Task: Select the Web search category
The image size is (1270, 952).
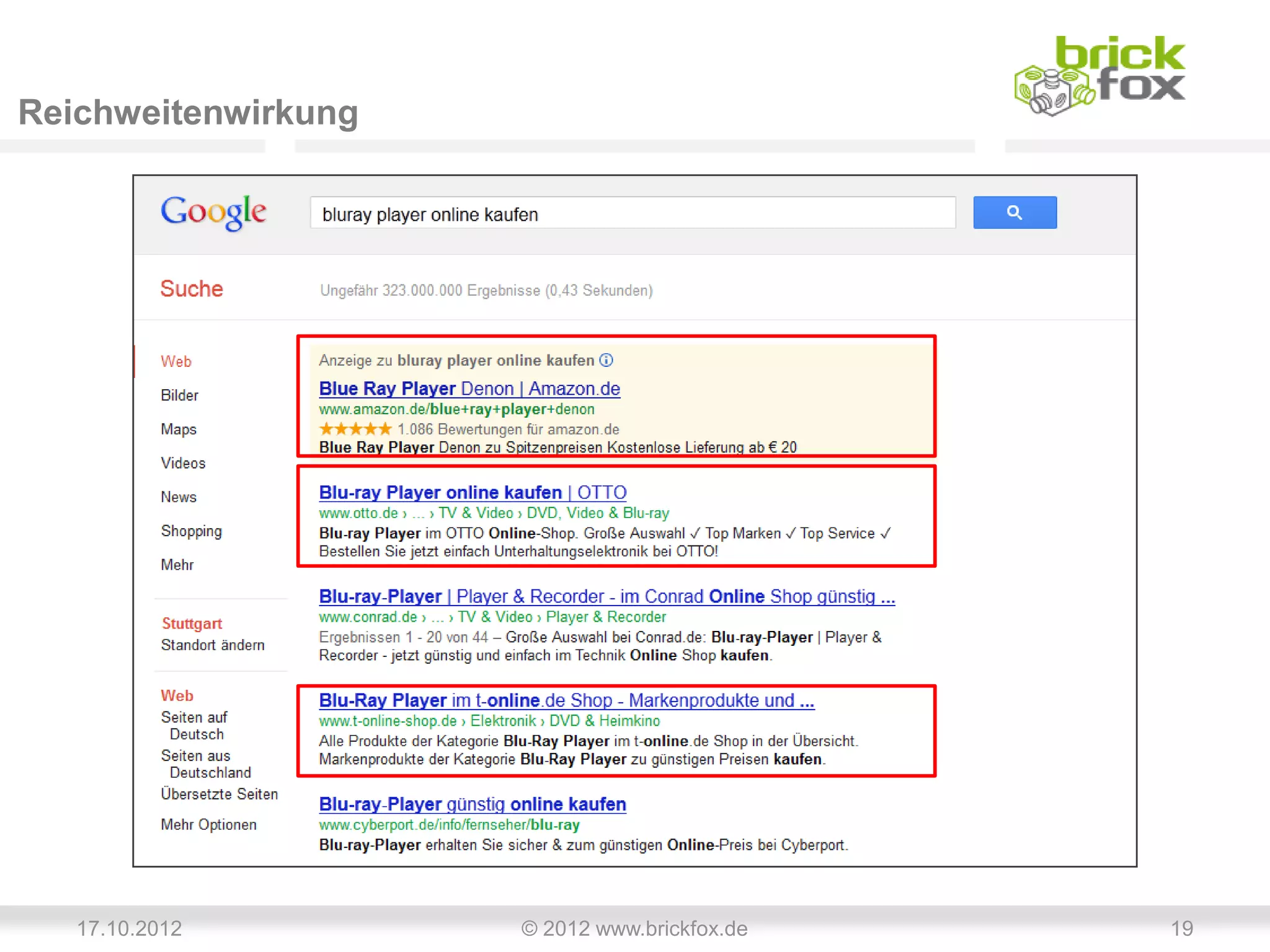Action: pyautogui.click(x=176, y=361)
